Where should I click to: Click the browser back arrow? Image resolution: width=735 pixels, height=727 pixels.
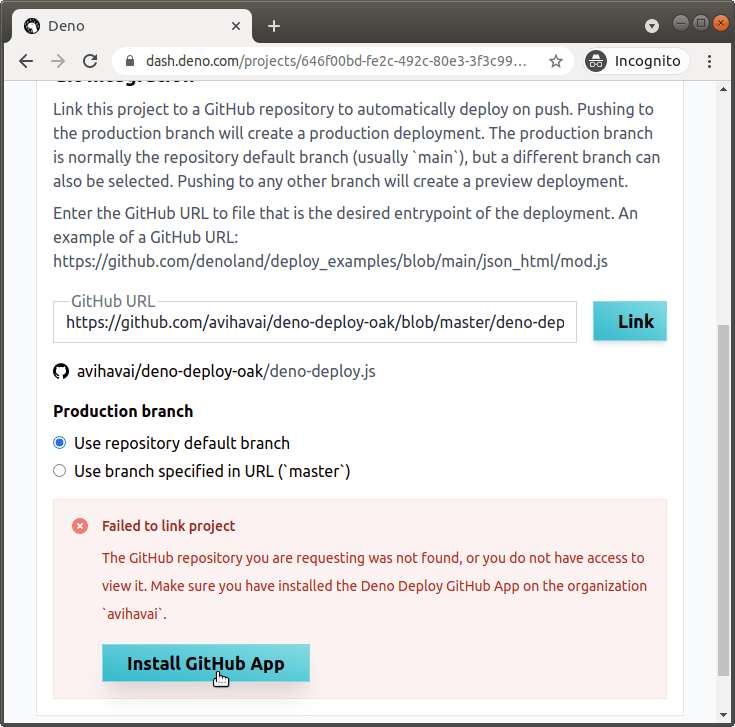[x=26, y=61]
